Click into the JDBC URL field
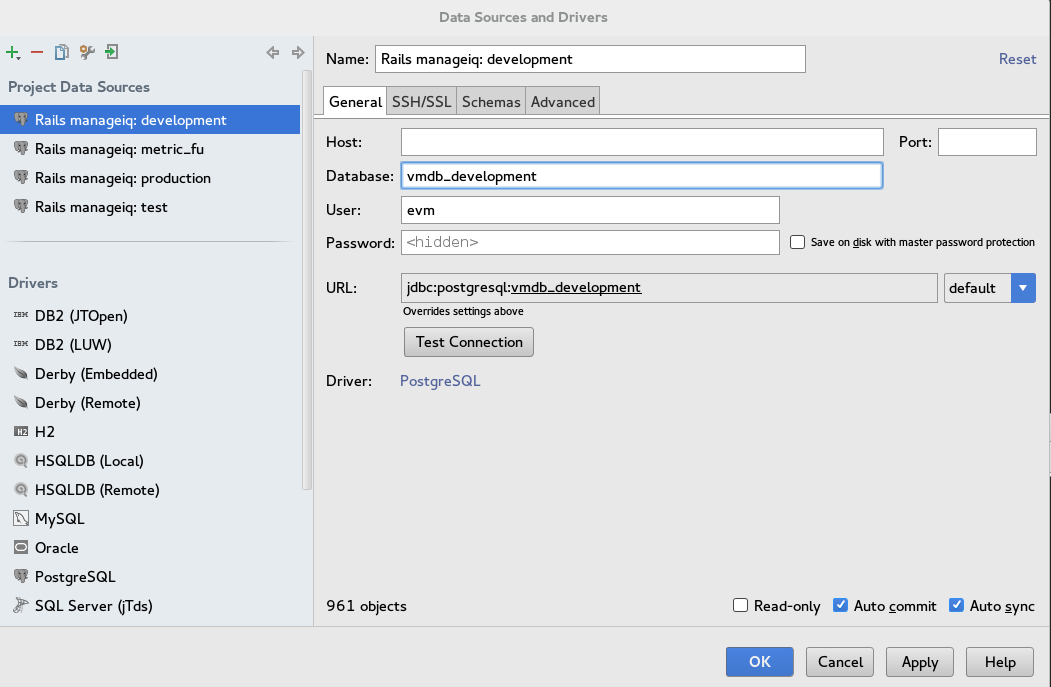1051x687 pixels. click(x=669, y=288)
